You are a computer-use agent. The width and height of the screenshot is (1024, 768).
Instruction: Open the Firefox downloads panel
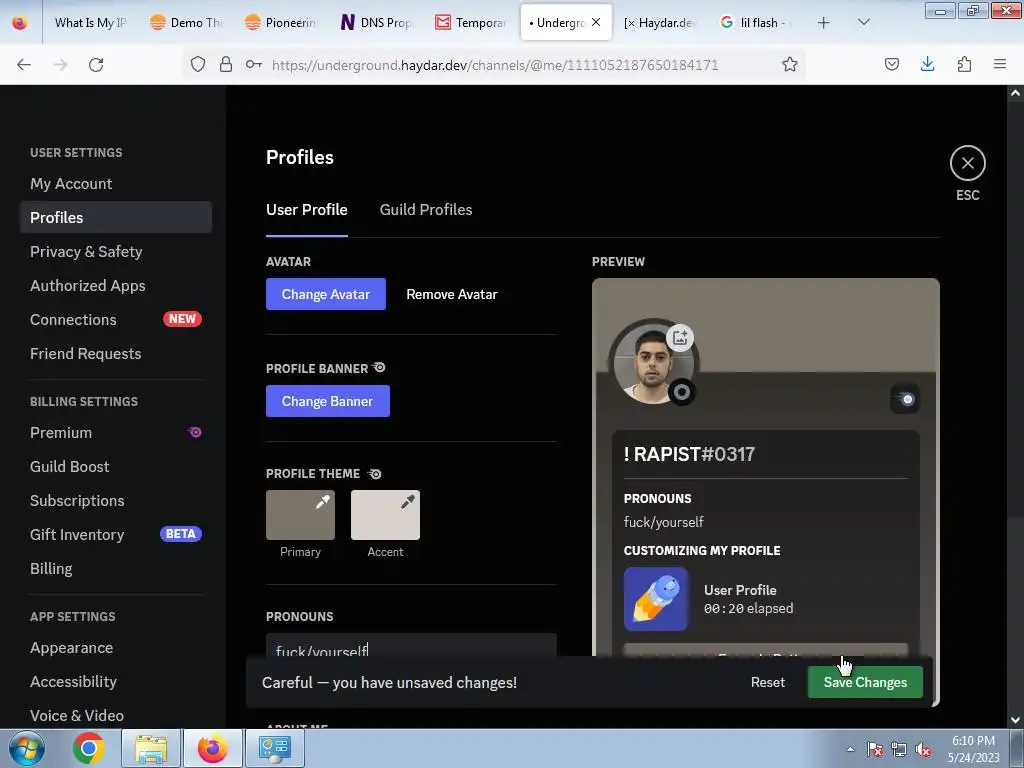pyautogui.click(x=927, y=64)
